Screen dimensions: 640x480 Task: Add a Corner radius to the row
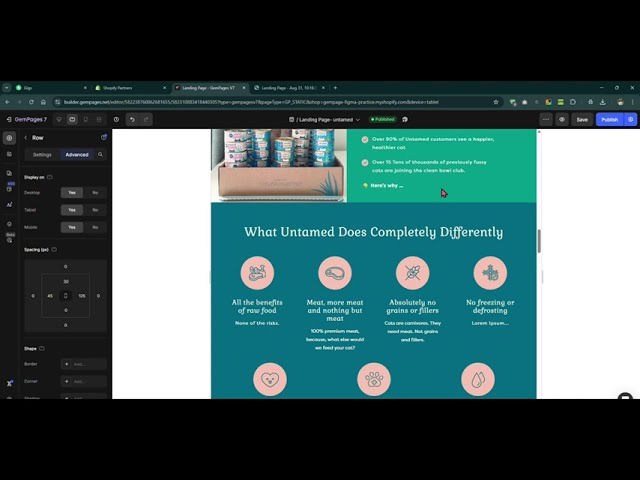point(84,381)
